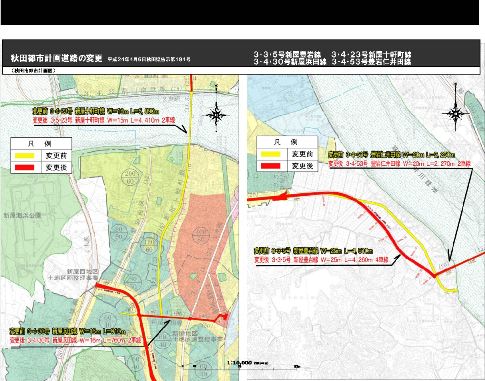
Task: Select the red 変更後 swatch in the left legend
Action: [x=23, y=167]
